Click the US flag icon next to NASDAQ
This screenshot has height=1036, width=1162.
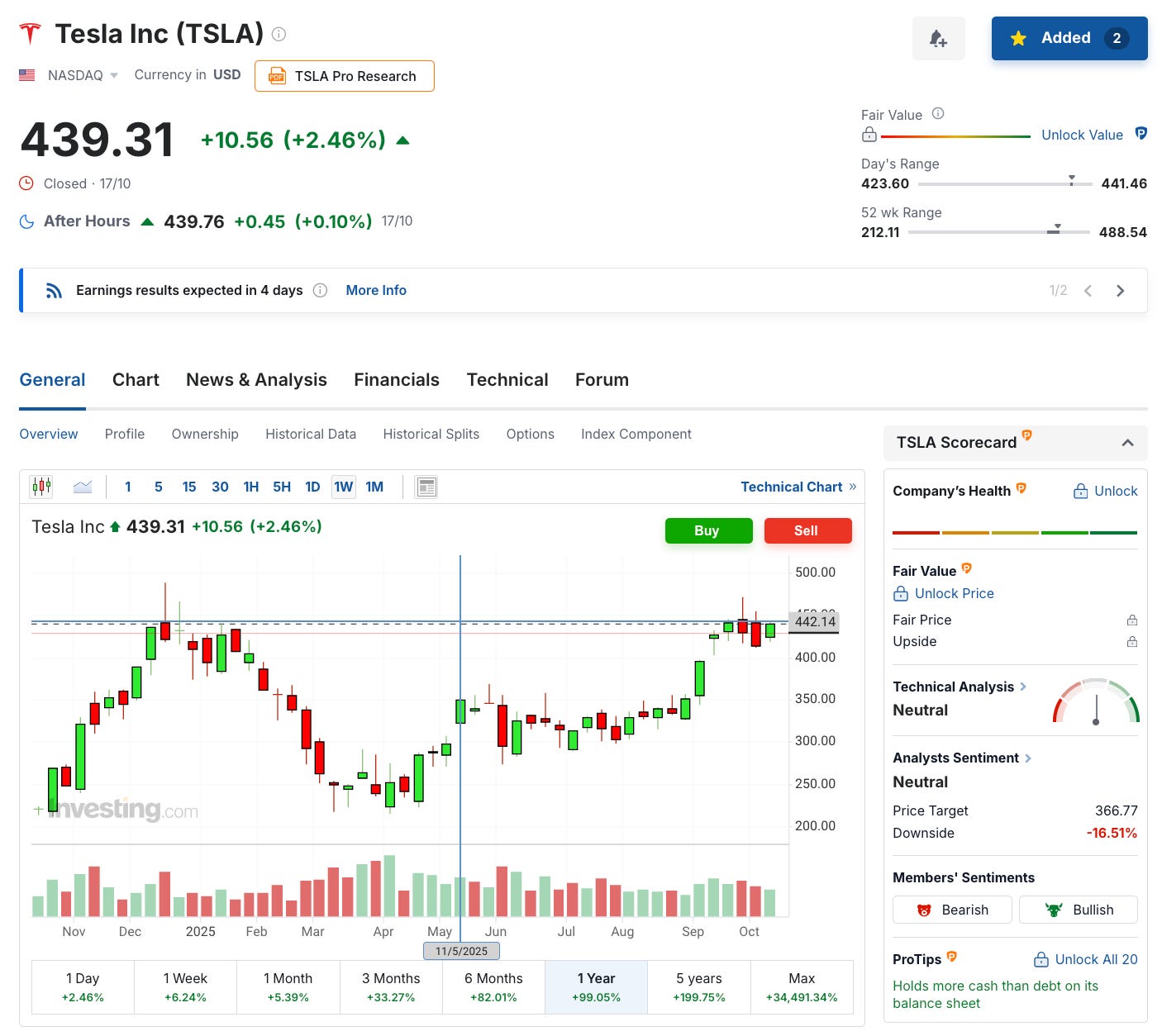point(27,75)
